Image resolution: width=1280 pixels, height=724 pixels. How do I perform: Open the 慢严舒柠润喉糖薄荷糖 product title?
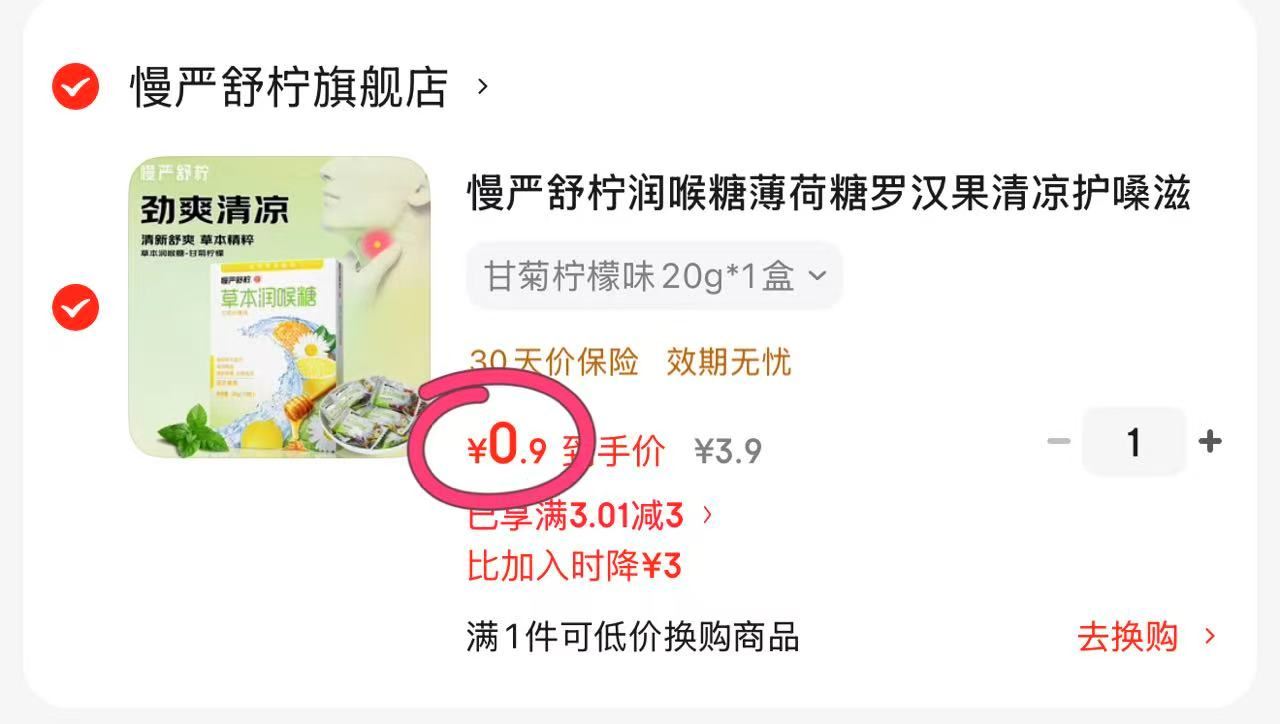pos(829,193)
